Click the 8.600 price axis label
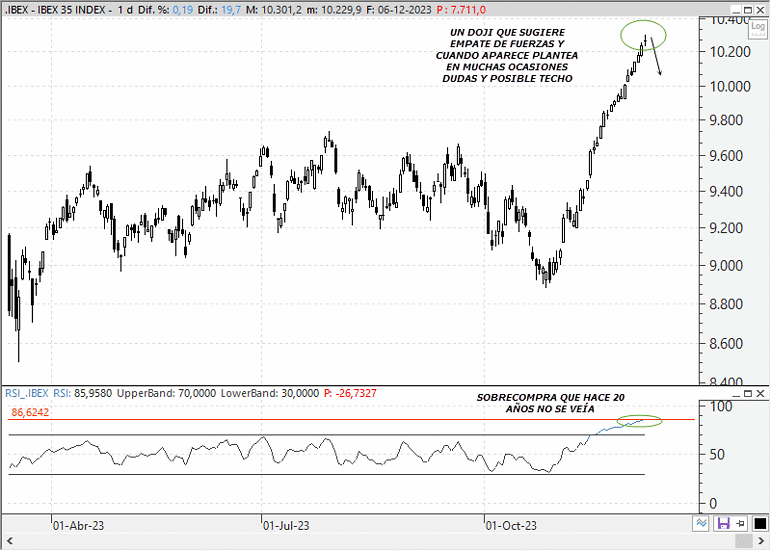Viewport: 771px width, 551px height. click(x=726, y=344)
